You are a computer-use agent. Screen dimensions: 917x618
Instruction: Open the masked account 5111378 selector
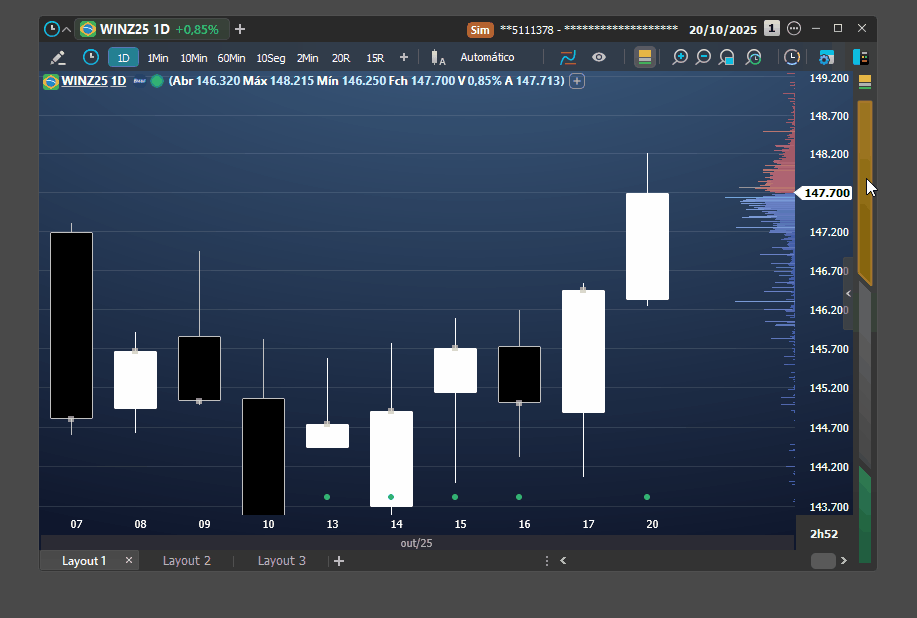click(x=589, y=29)
